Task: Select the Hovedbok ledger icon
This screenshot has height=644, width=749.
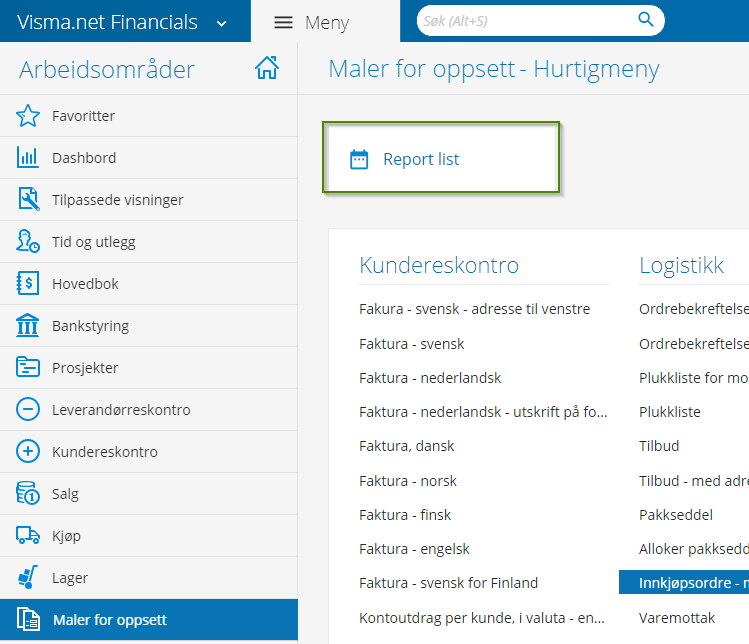Action: point(28,284)
